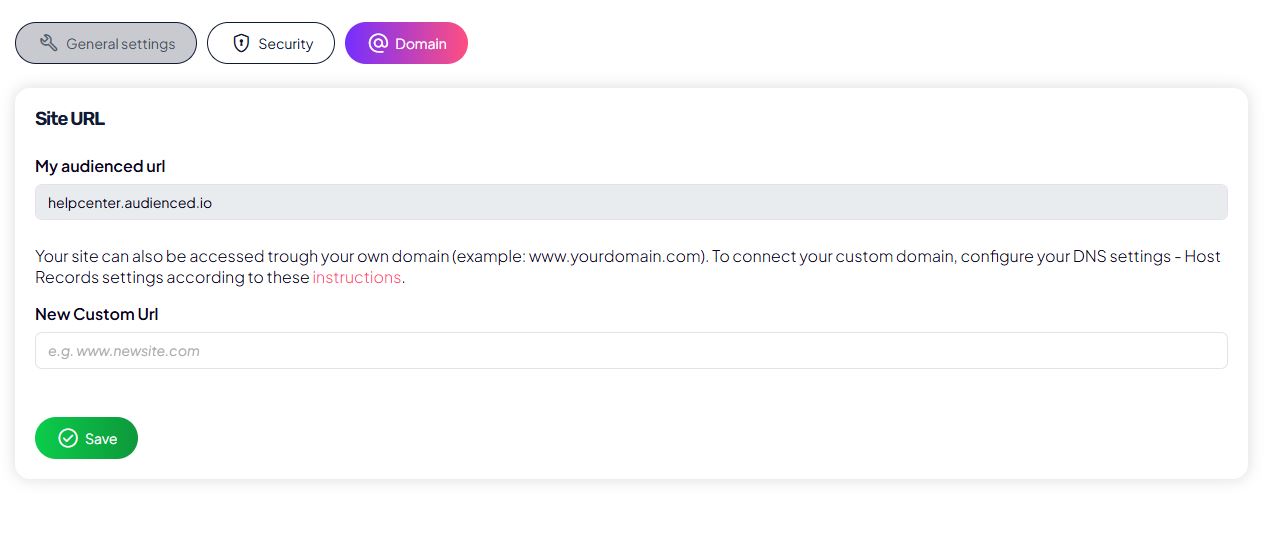Open the DNS instructions link
Image resolution: width=1274 pixels, height=542 pixels.
point(357,277)
